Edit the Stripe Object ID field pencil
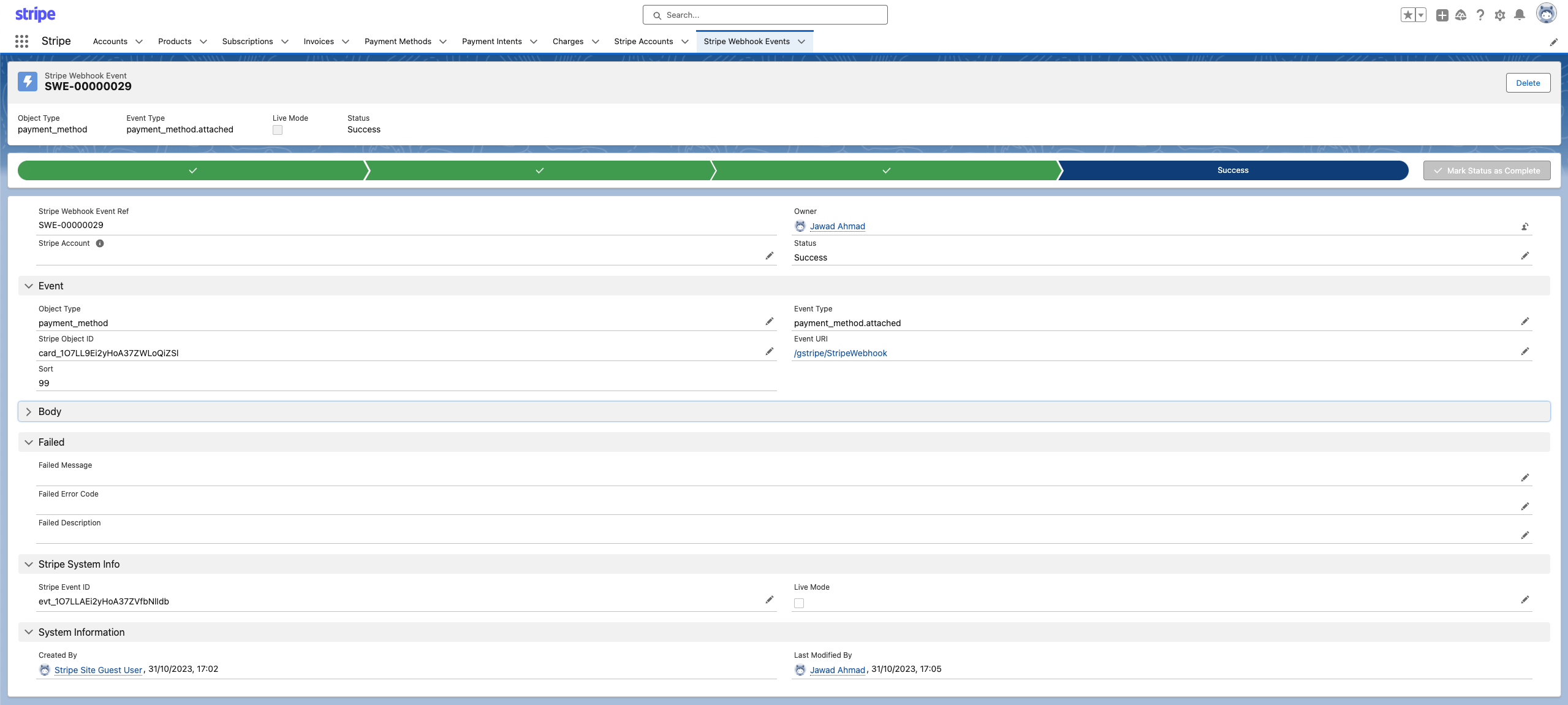Image resolution: width=1568 pixels, height=705 pixels. tap(769, 351)
